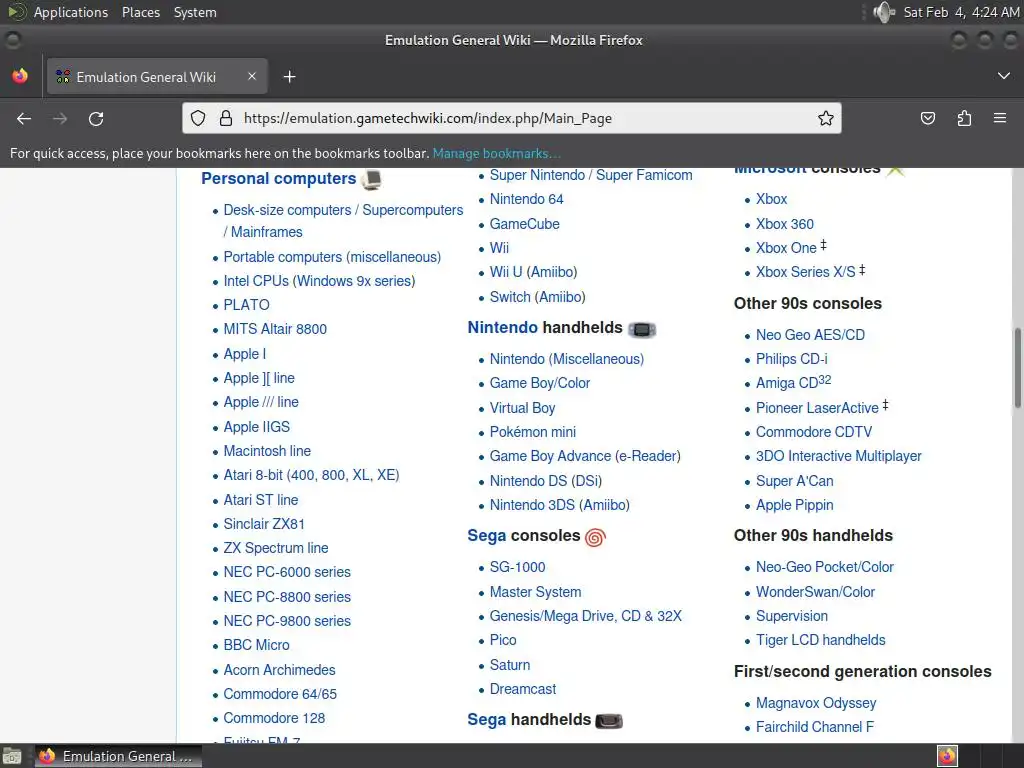Image resolution: width=1024 pixels, height=768 pixels.
Task: Open the Apple IIGS link
Action: tap(257, 427)
